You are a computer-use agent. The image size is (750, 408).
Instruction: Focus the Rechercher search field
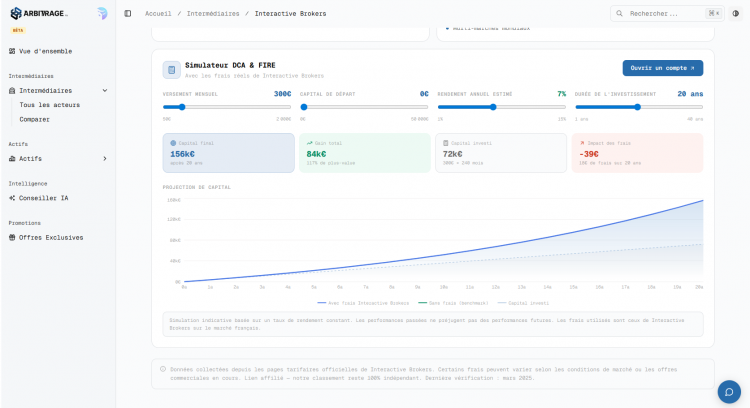tap(667, 13)
